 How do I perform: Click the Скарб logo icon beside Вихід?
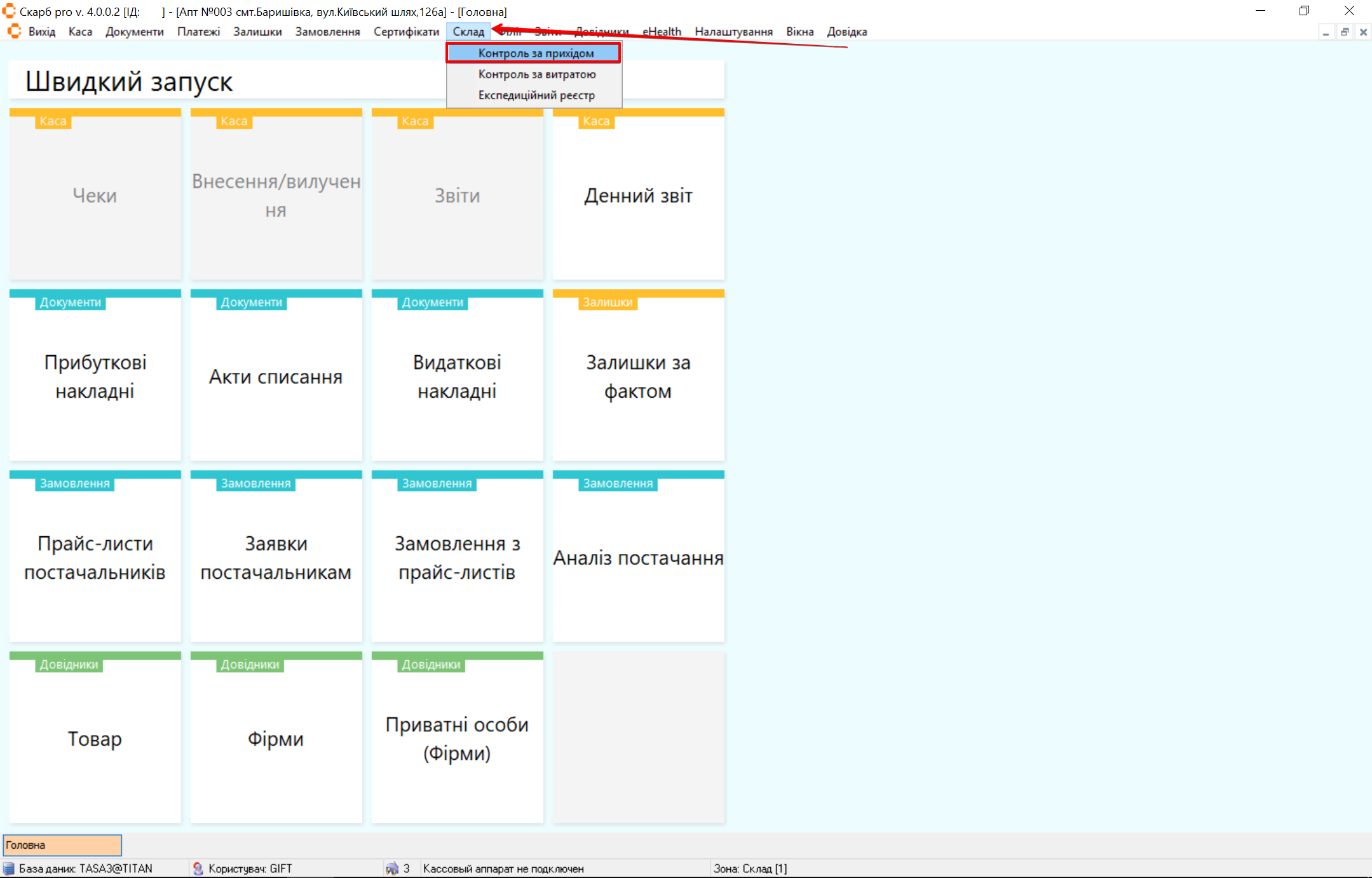(x=14, y=31)
